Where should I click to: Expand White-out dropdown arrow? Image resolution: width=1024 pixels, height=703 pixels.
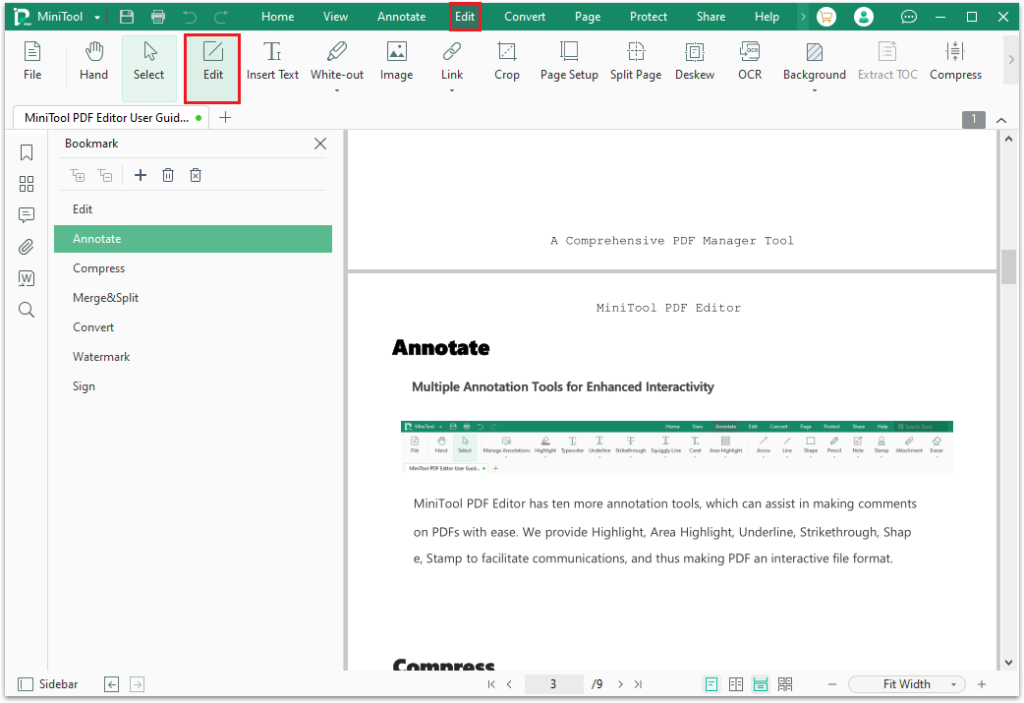click(337, 91)
